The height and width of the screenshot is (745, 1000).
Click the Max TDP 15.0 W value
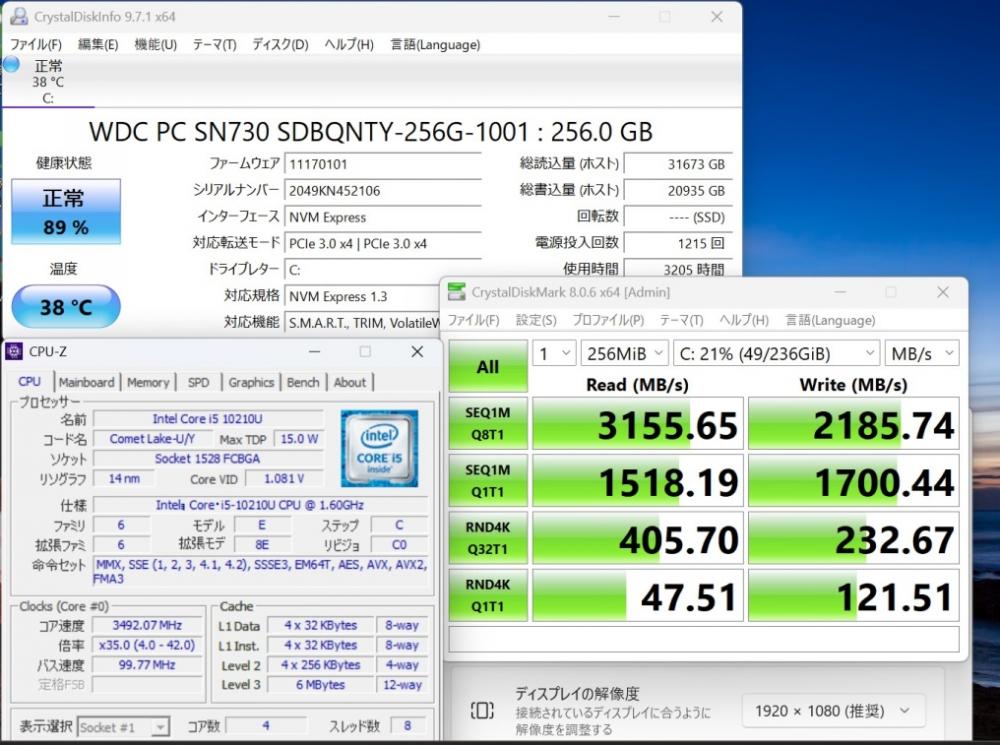(x=299, y=439)
